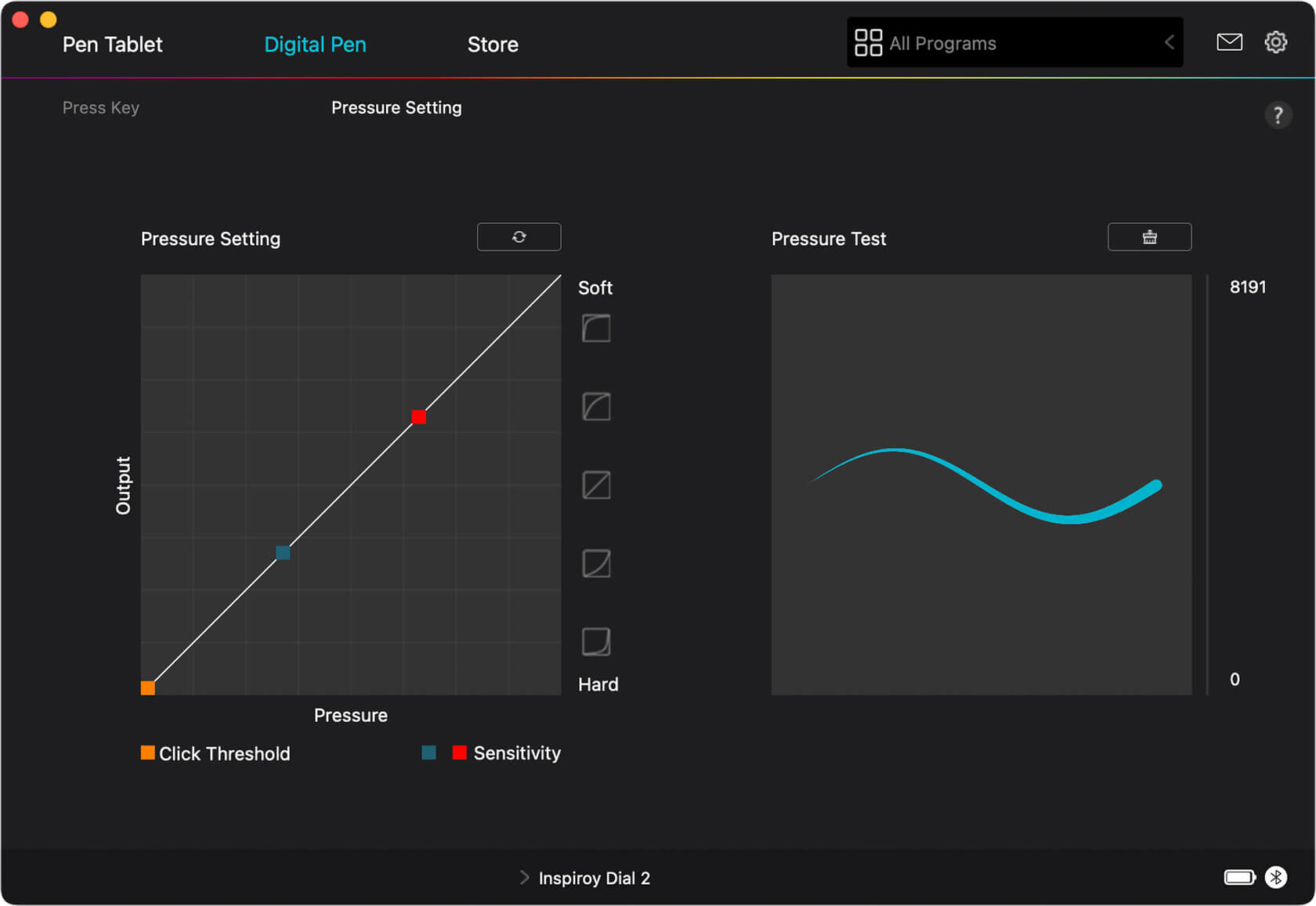The height and width of the screenshot is (906, 1316).
Task: Switch to the Pen Tablet tab
Action: click(x=113, y=45)
